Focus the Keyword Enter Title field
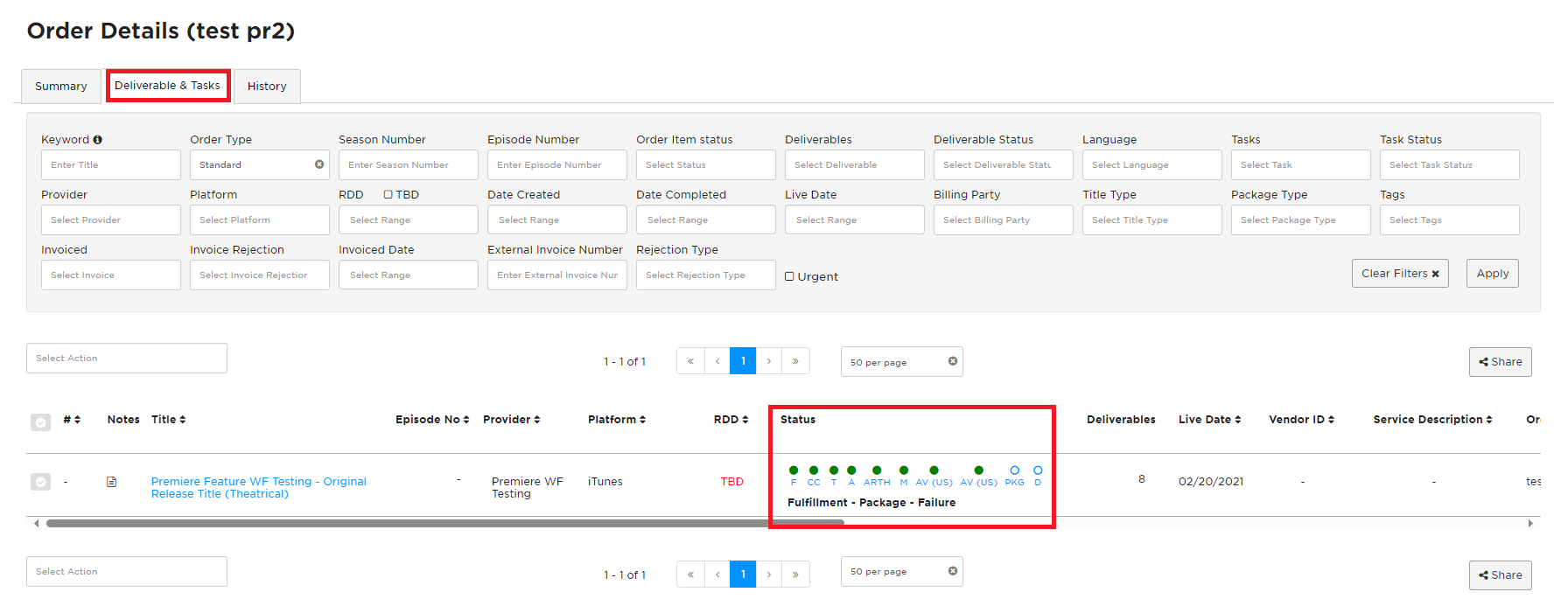Image resolution: width=1568 pixels, height=613 pixels. [110, 164]
